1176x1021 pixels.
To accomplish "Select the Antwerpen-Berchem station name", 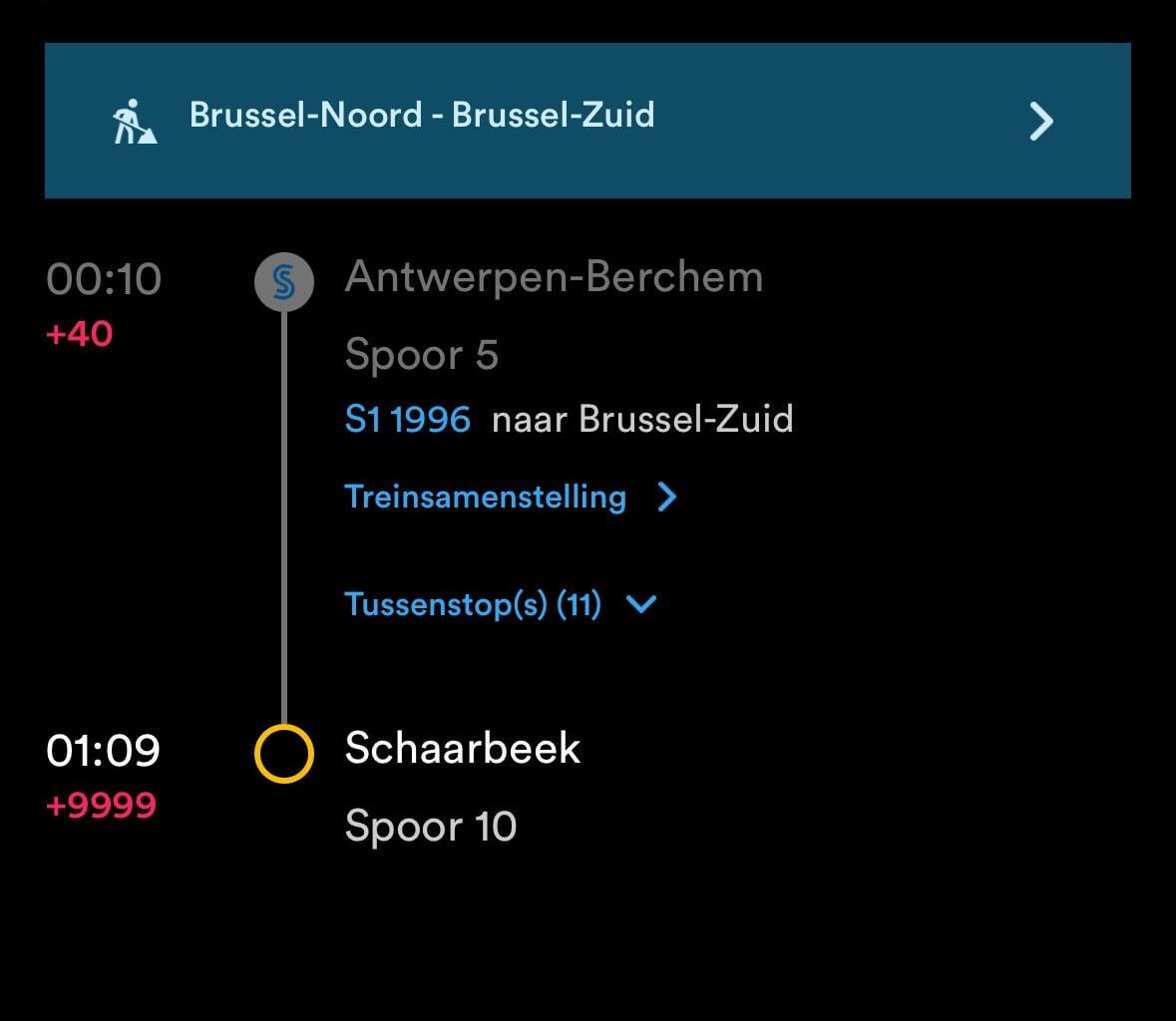I will pos(554,277).
